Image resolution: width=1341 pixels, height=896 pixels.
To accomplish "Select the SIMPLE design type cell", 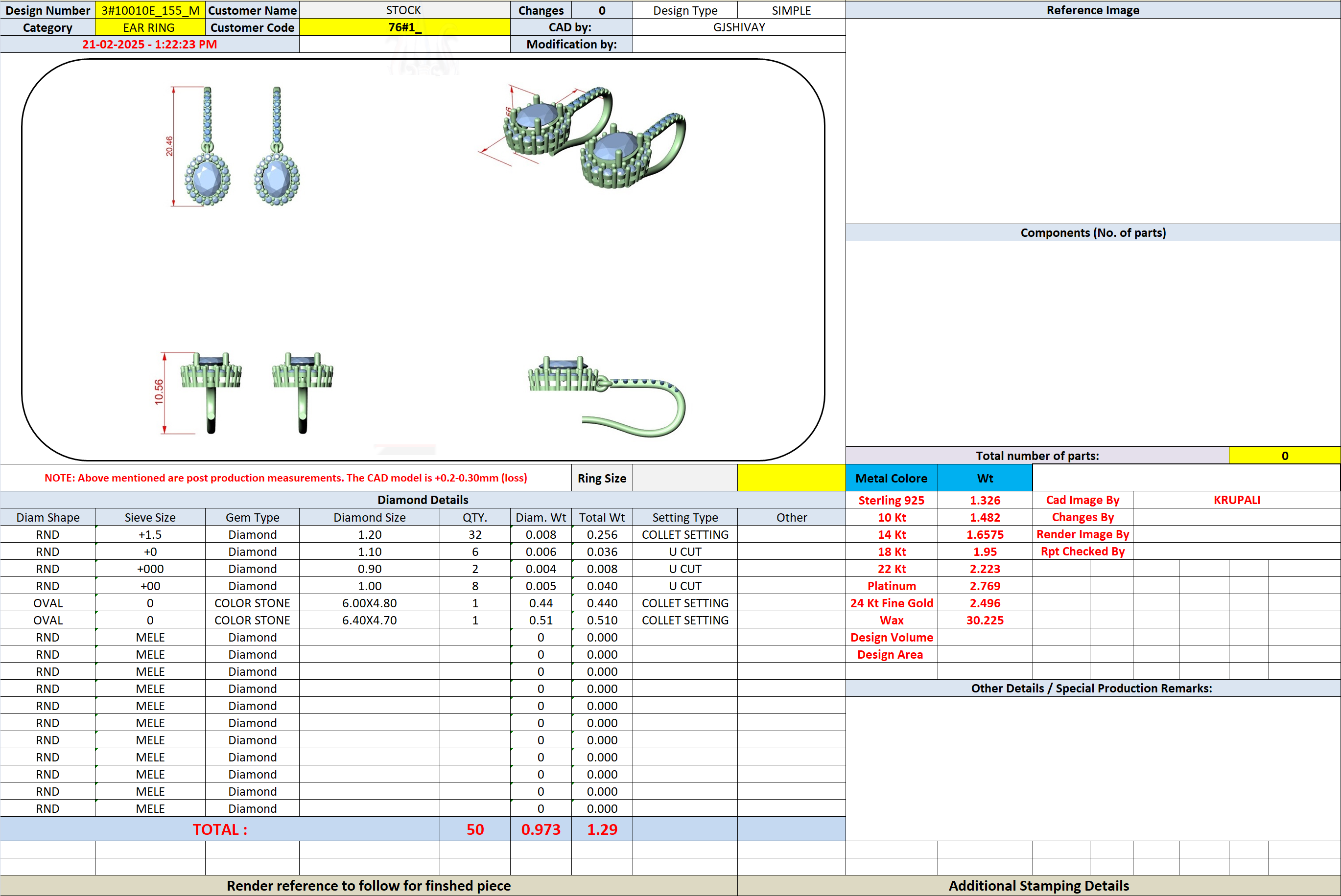I will pyautogui.click(x=791, y=10).
